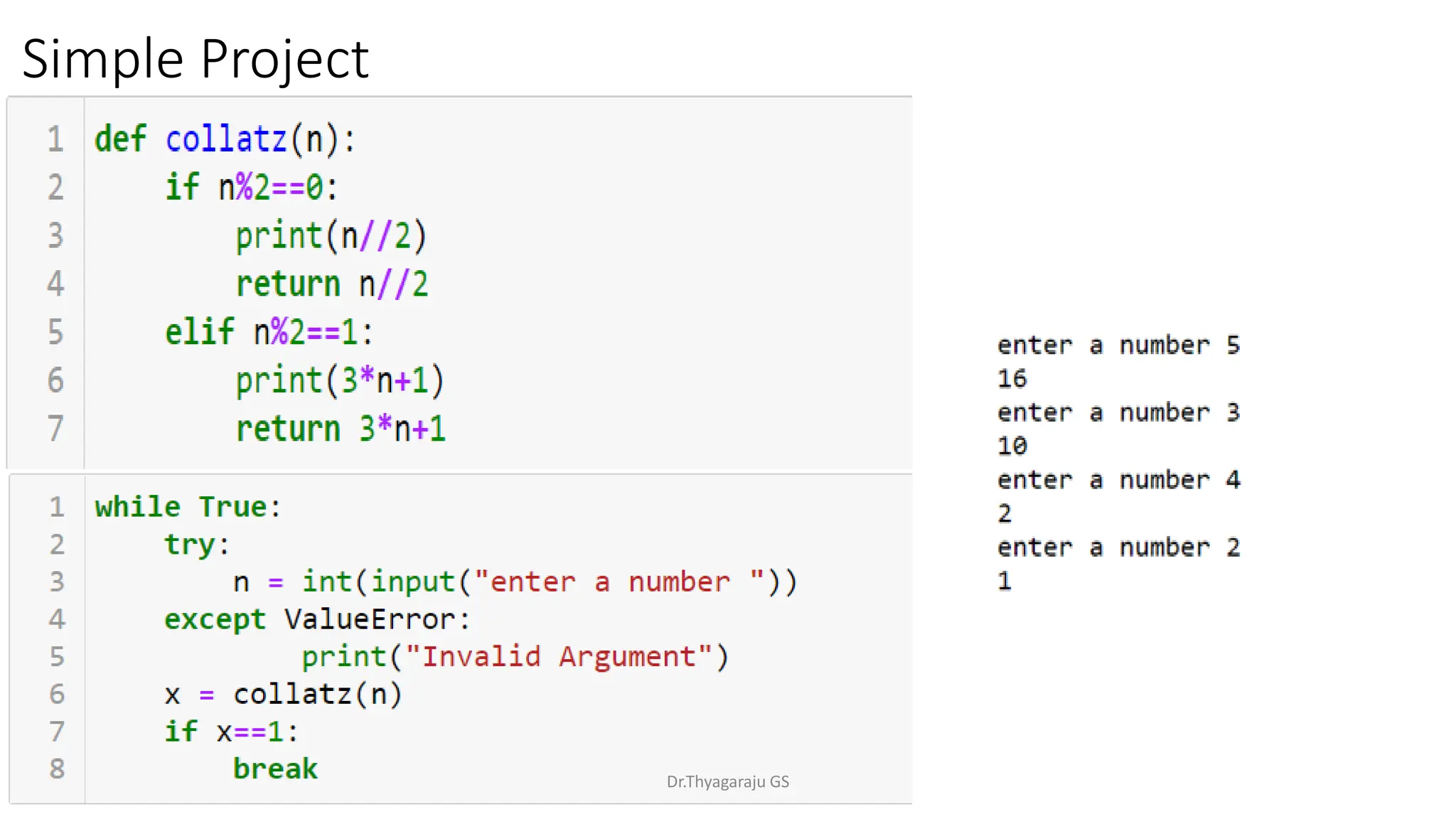The width and height of the screenshot is (1456, 819).
Task: Click line number 7 in the first cell
Action: coord(55,429)
